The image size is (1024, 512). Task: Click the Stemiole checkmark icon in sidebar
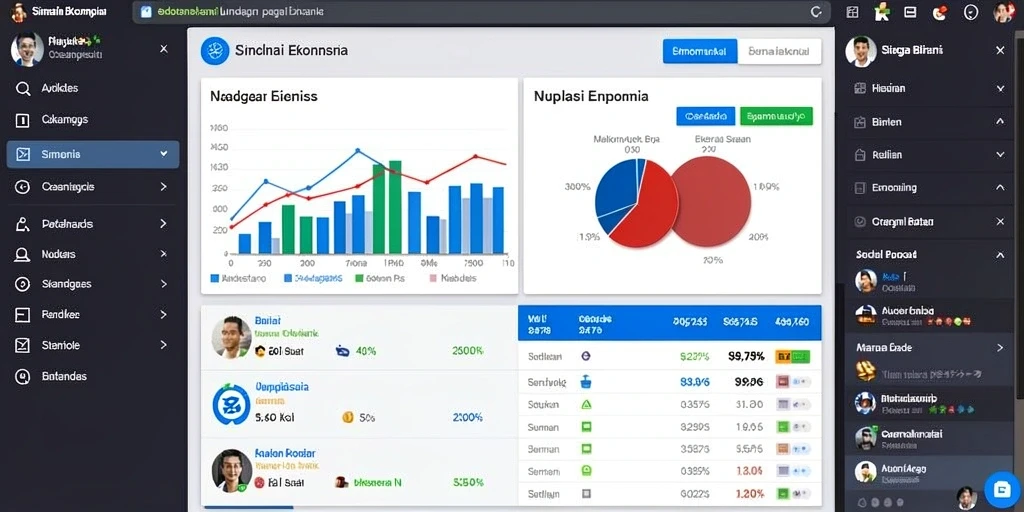23,345
